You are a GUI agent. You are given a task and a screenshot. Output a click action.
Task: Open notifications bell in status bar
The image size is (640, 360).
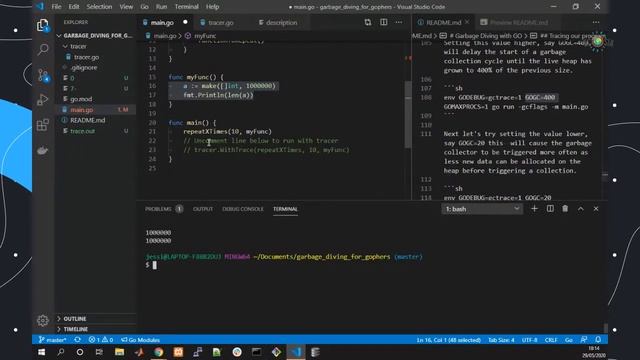(598, 340)
